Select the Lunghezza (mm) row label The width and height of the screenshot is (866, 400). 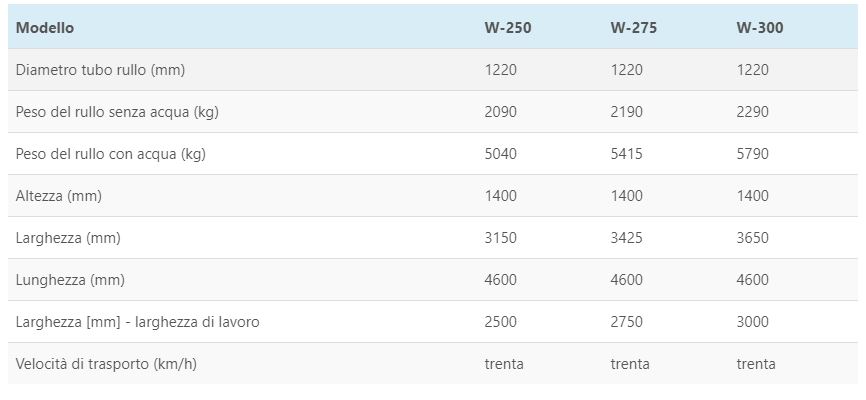point(70,280)
